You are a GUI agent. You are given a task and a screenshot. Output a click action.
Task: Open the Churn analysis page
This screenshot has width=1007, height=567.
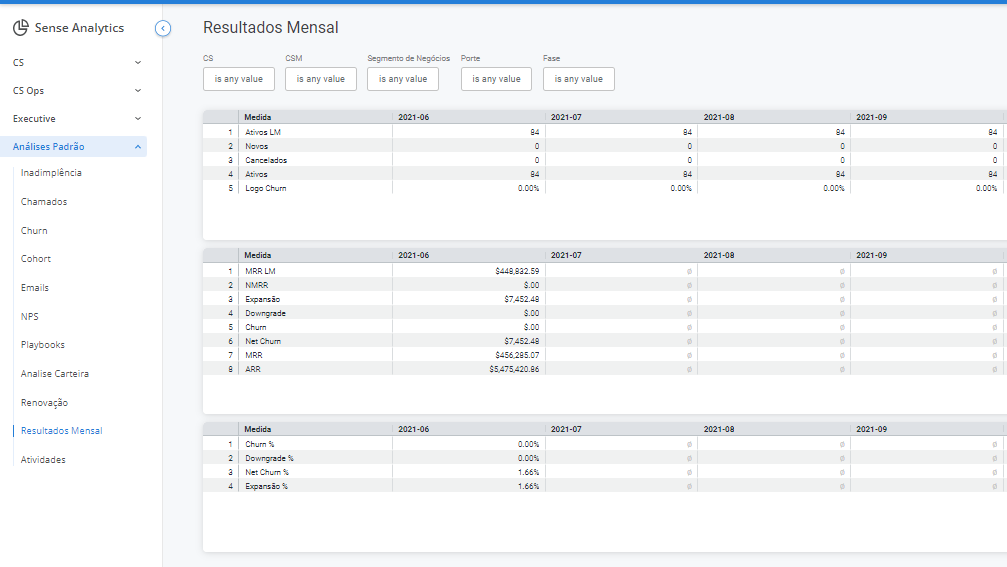34,231
